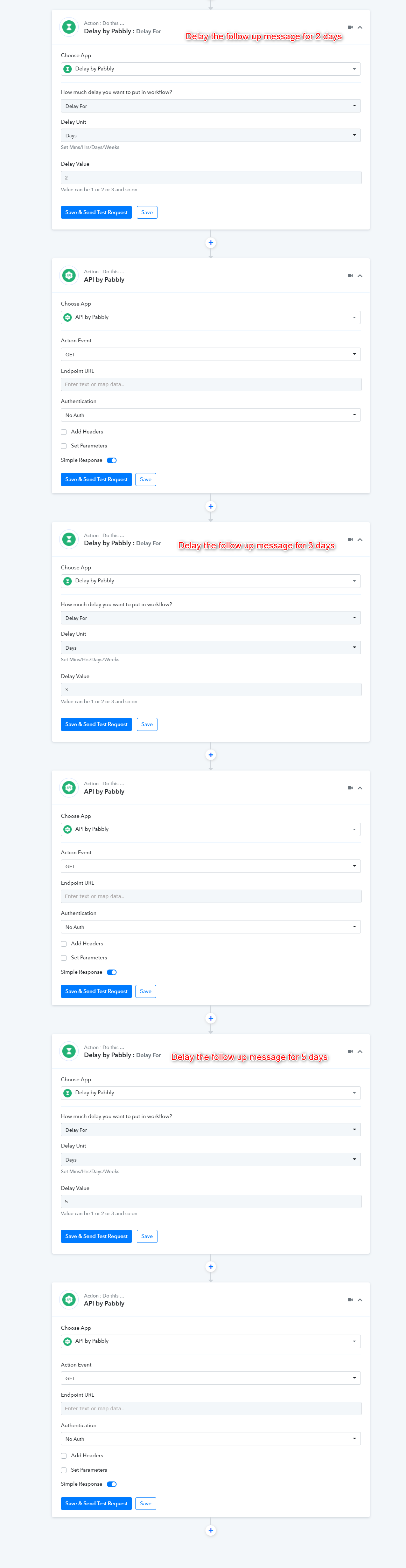Screen dimensions: 406x1568
Task: Click the hourglass icon of the 2-day delay step
Action: coord(69,27)
